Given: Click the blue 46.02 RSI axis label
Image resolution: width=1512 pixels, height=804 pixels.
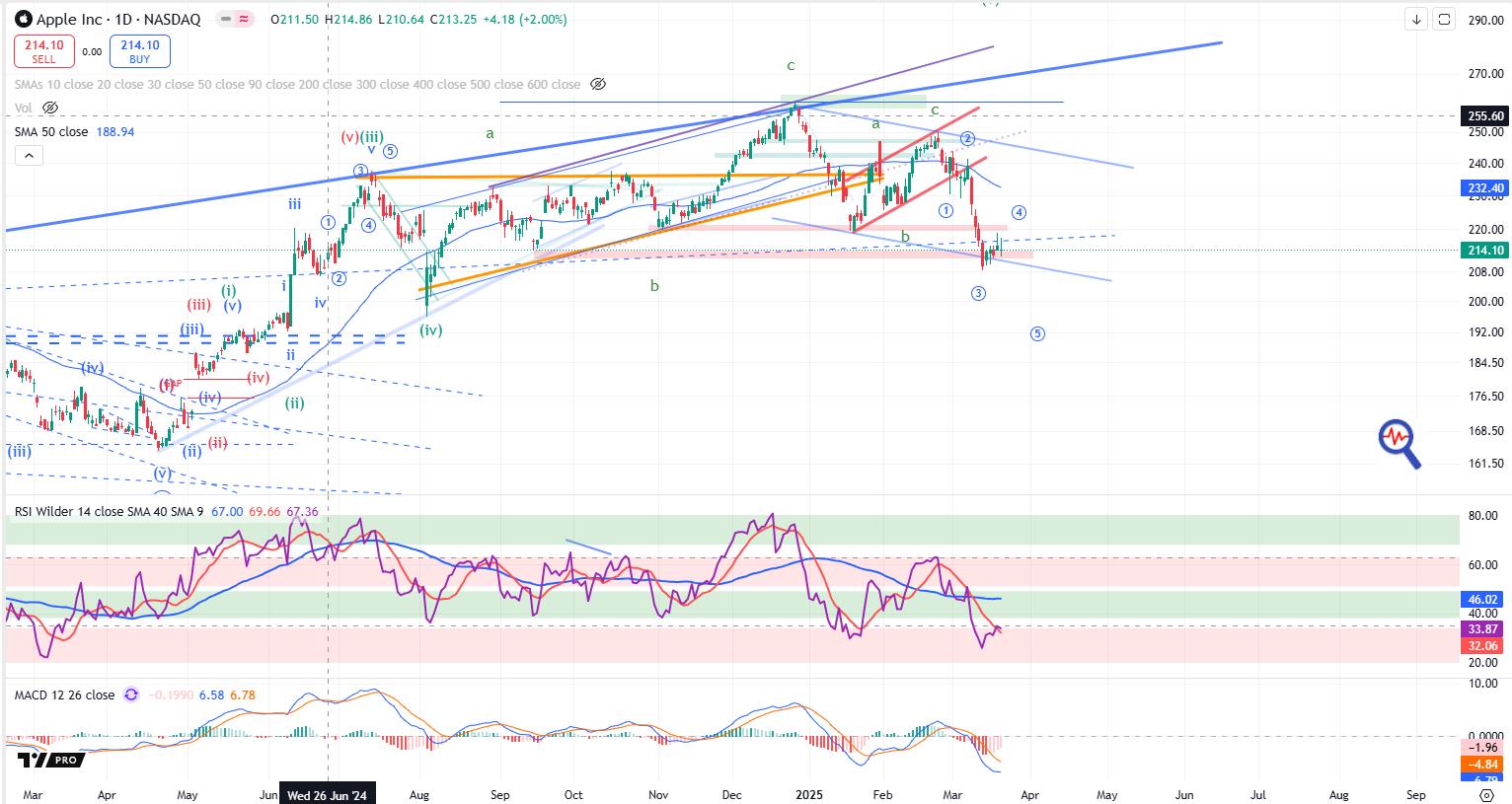Looking at the screenshot, I should pyautogui.click(x=1483, y=599).
